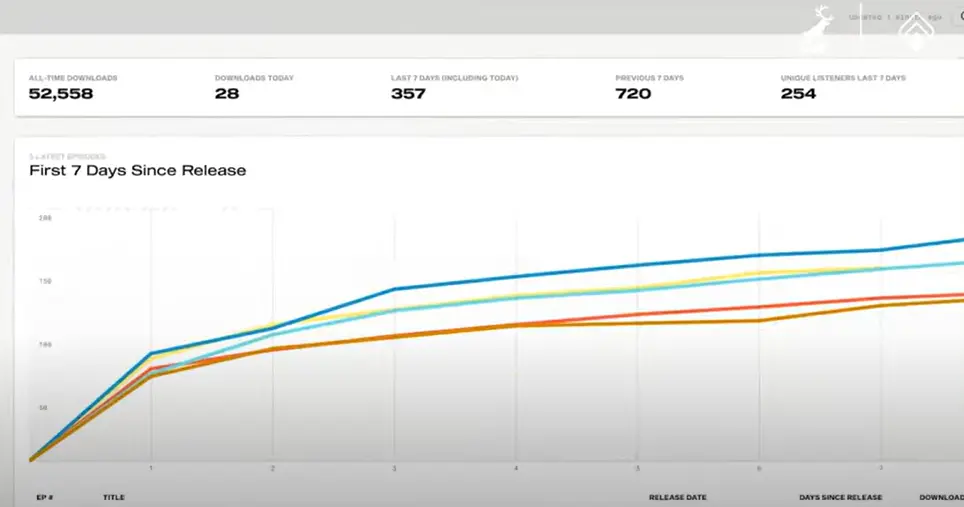Sort by Release Date column header
Image resolution: width=964 pixels, height=507 pixels.
point(677,497)
